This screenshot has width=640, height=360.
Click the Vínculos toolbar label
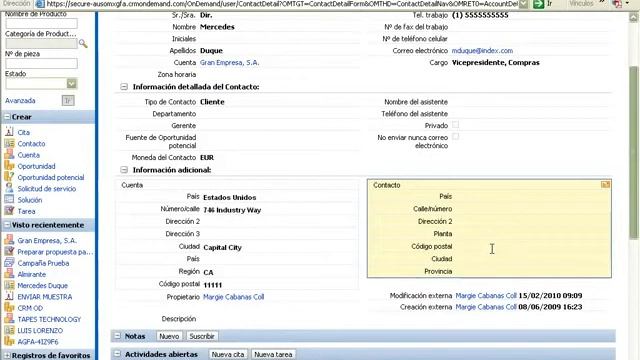pyautogui.click(x=581, y=4)
